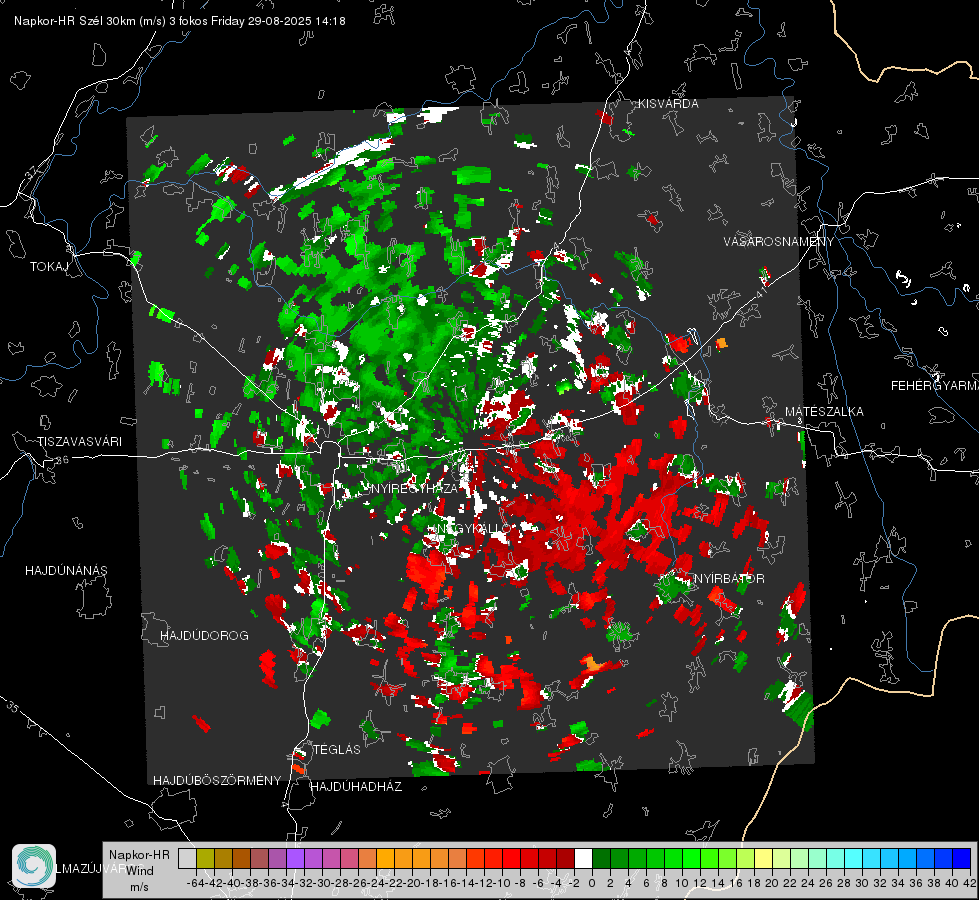
Task: Click the HAJDÚBÖSZÖRMÉNY town label
Action: pos(217,781)
